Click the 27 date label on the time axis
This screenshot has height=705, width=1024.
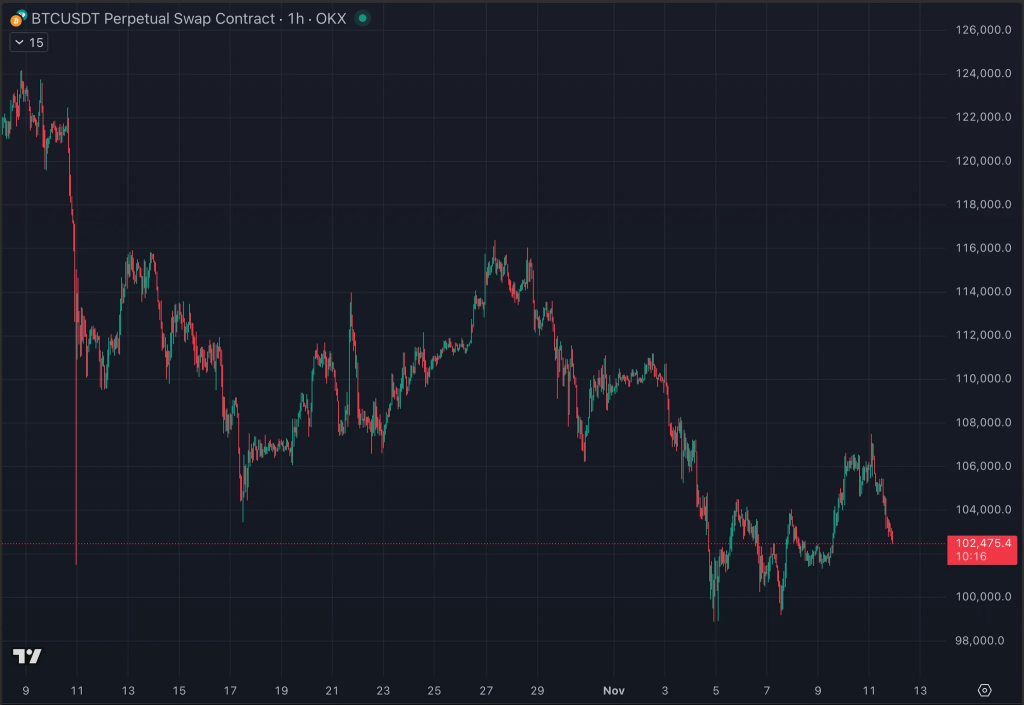click(x=487, y=690)
